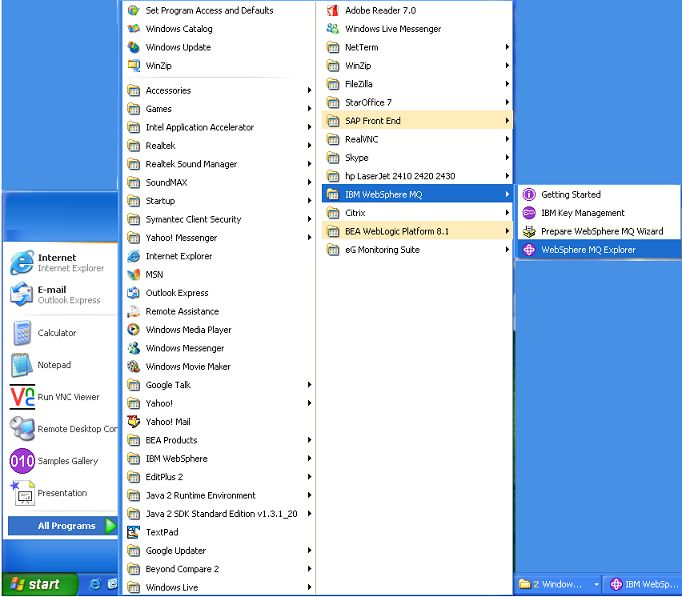Select EditPlus 2 folder

click(x=219, y=477)
